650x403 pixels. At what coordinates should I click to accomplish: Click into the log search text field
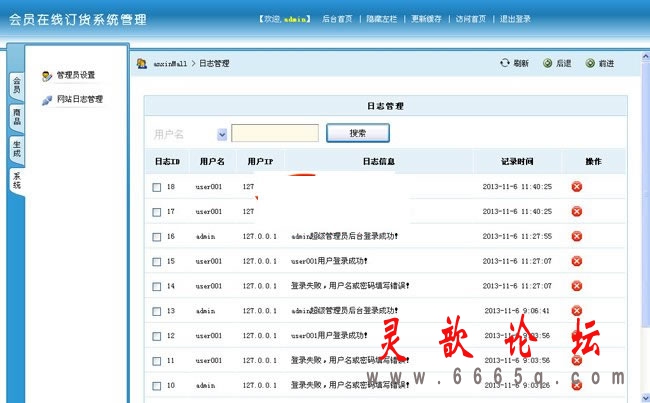point(275,133)
